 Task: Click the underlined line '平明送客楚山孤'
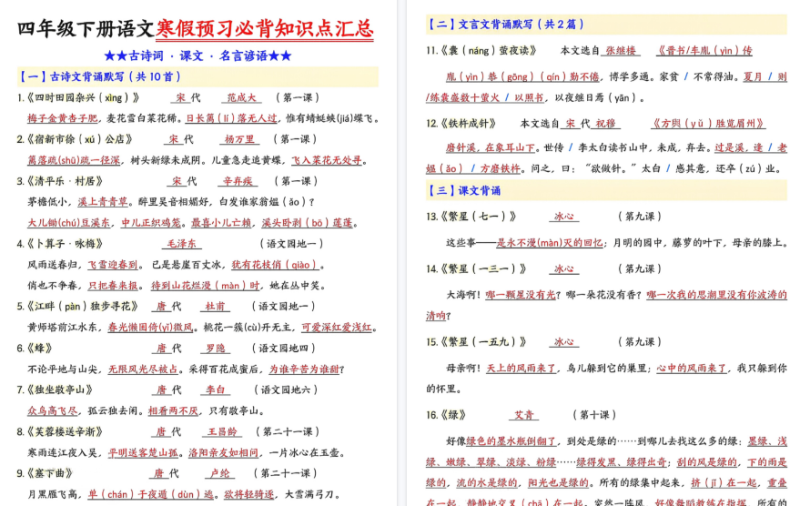[x=143, y=453]
